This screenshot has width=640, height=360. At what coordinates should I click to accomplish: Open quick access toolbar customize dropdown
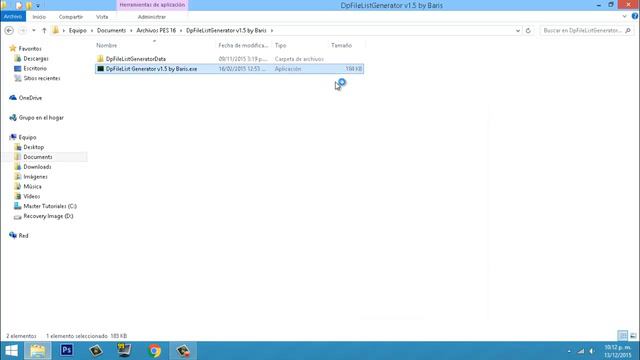coord(38,6)
